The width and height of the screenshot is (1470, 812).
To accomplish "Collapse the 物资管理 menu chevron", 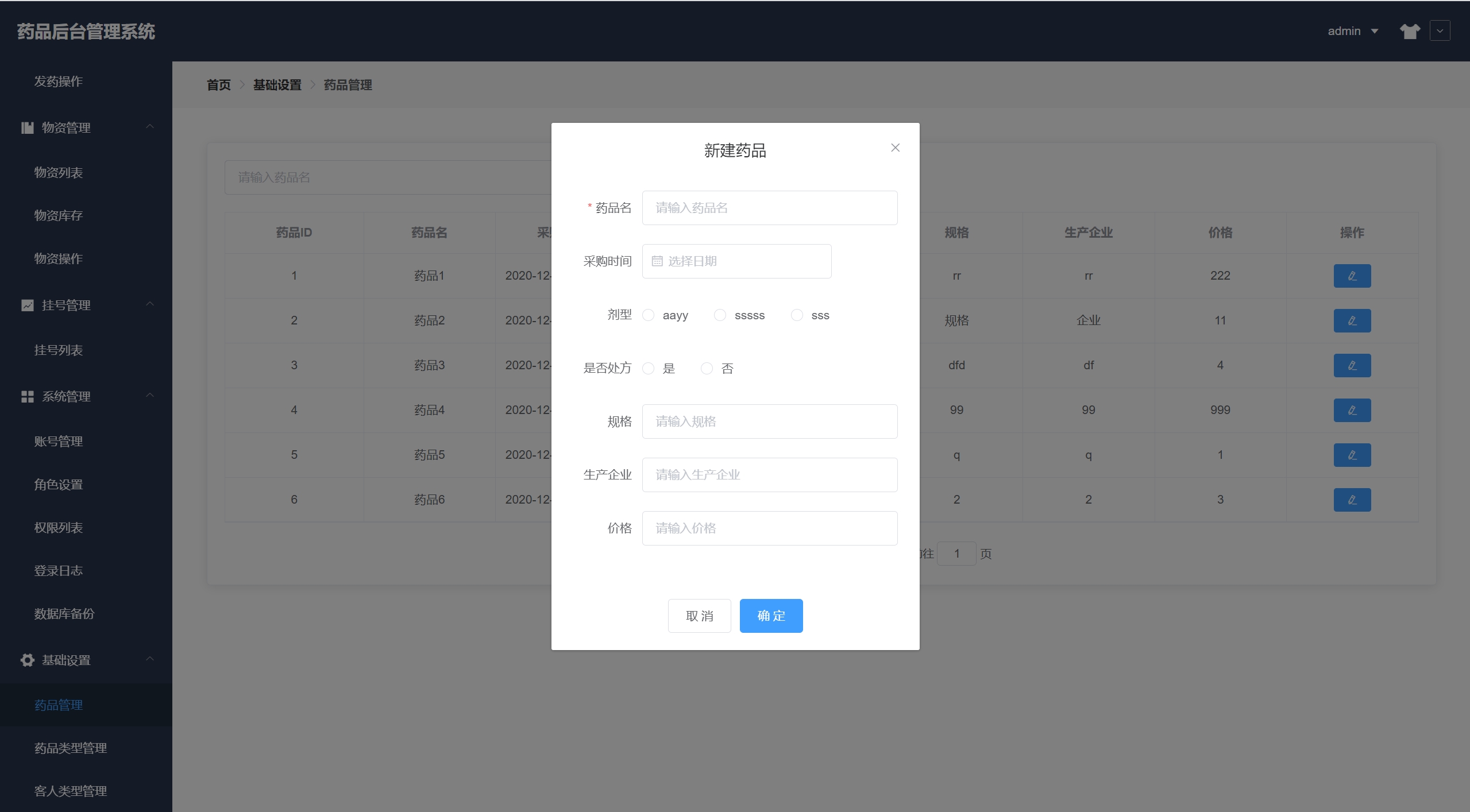I will point(150,127).
